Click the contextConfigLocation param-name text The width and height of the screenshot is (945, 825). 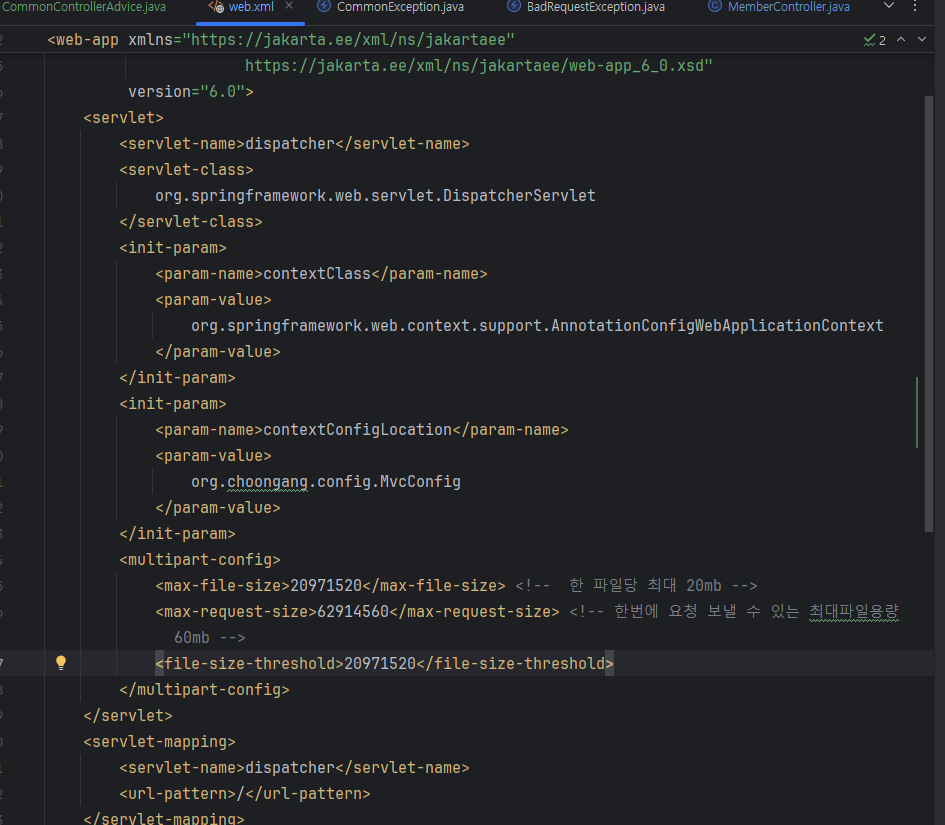coord(357,430)
